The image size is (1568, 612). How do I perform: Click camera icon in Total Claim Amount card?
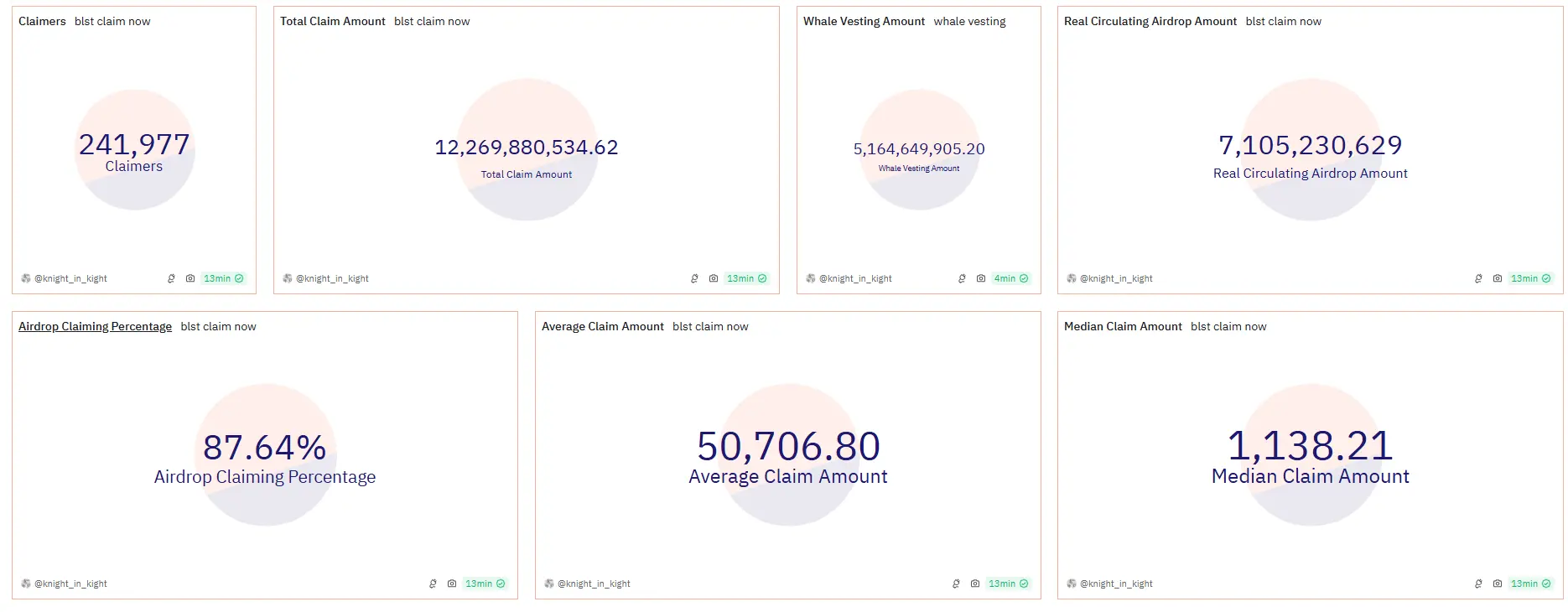(x=714, y=278)
